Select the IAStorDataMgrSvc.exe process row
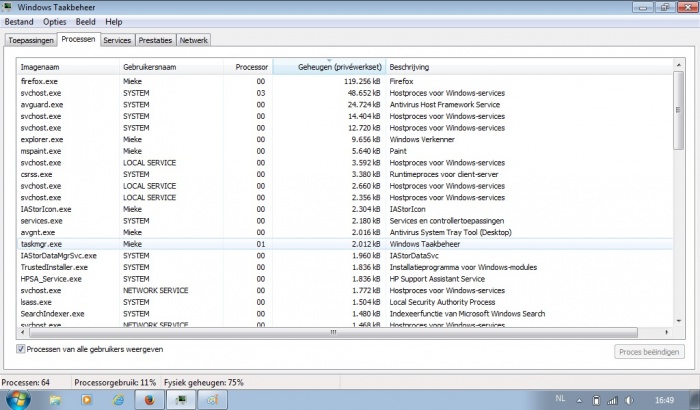 coord(345,255)
